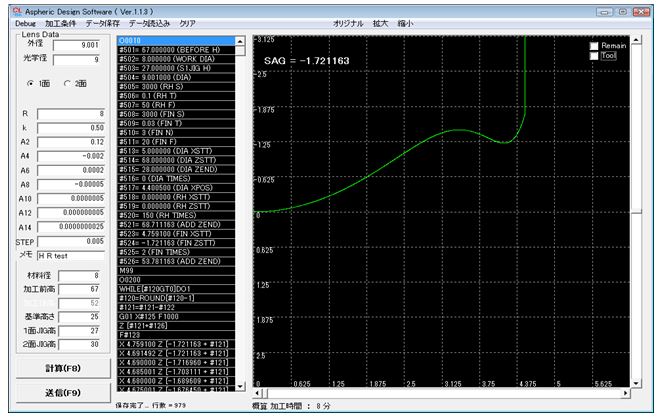
Task: Click the A8 coefficient field
Action: pyautogui.click(x=71, y=184)
